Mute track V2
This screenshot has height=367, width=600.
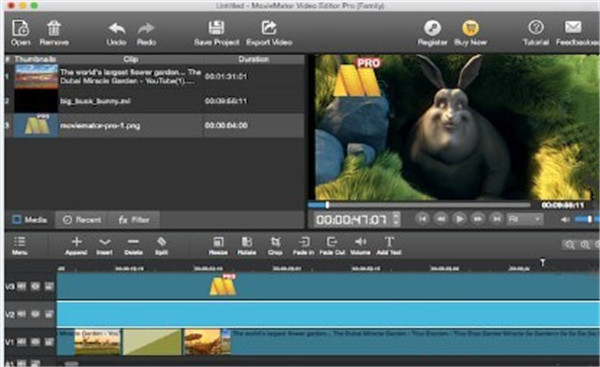click(21, 314)
